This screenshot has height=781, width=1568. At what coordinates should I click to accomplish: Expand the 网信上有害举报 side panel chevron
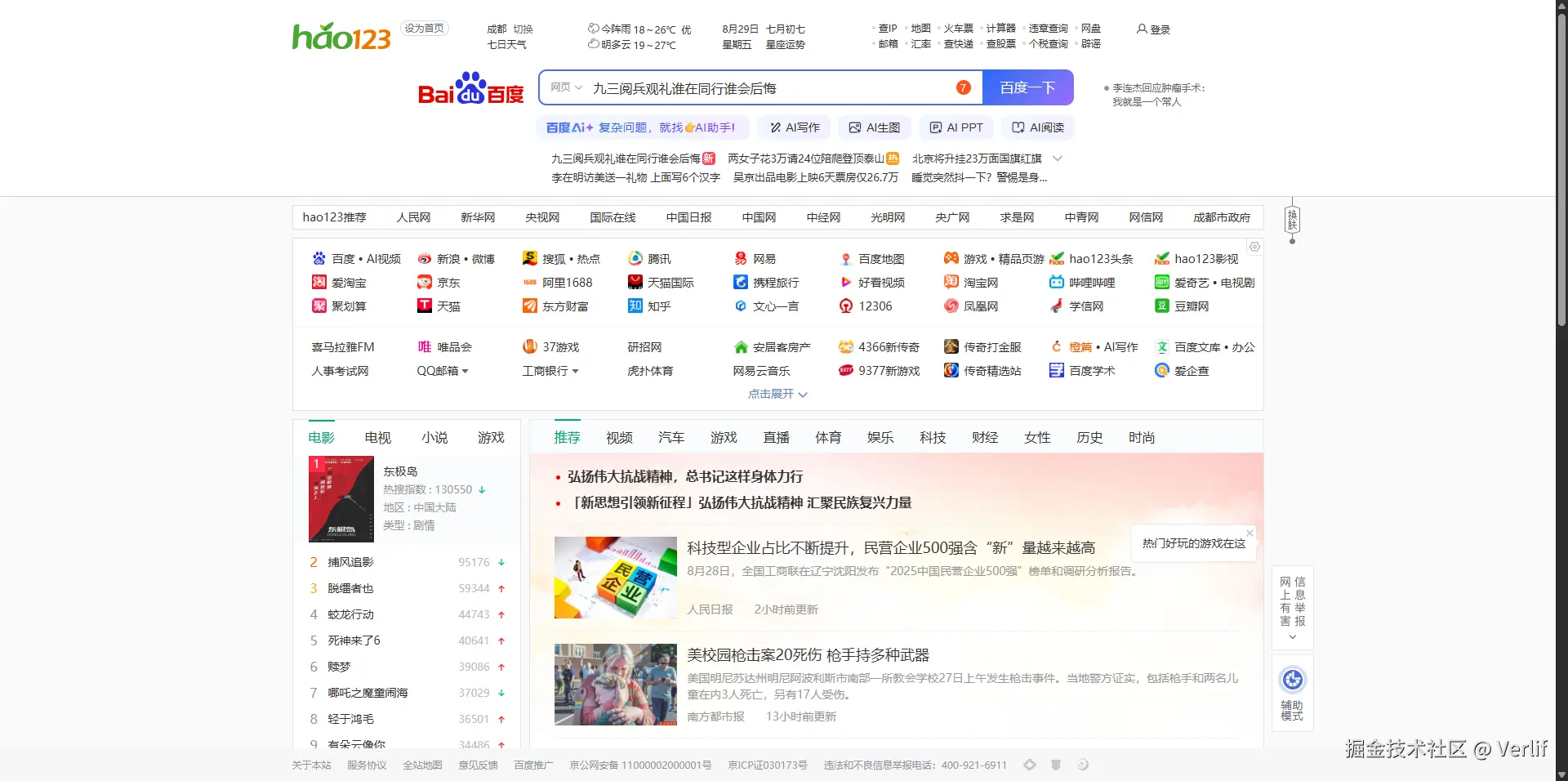click(1292, 637)
